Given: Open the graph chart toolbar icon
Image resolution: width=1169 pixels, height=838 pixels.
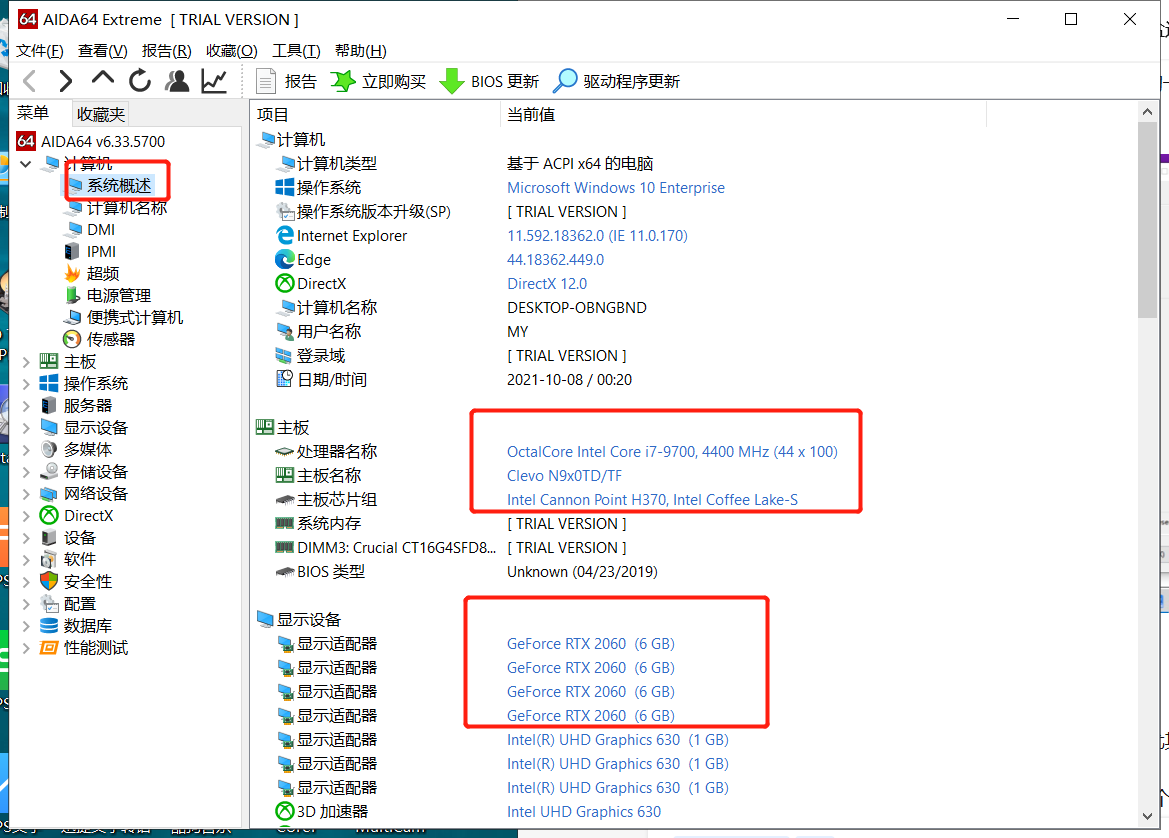Looking at the screenshot, I should 214,81.
